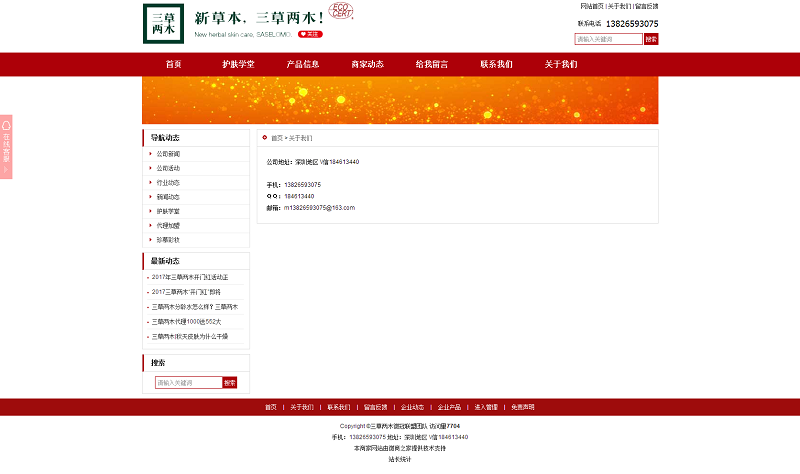
Task: Go to 给我留言 in the navigation bar
Action: (x=432, y=64)
